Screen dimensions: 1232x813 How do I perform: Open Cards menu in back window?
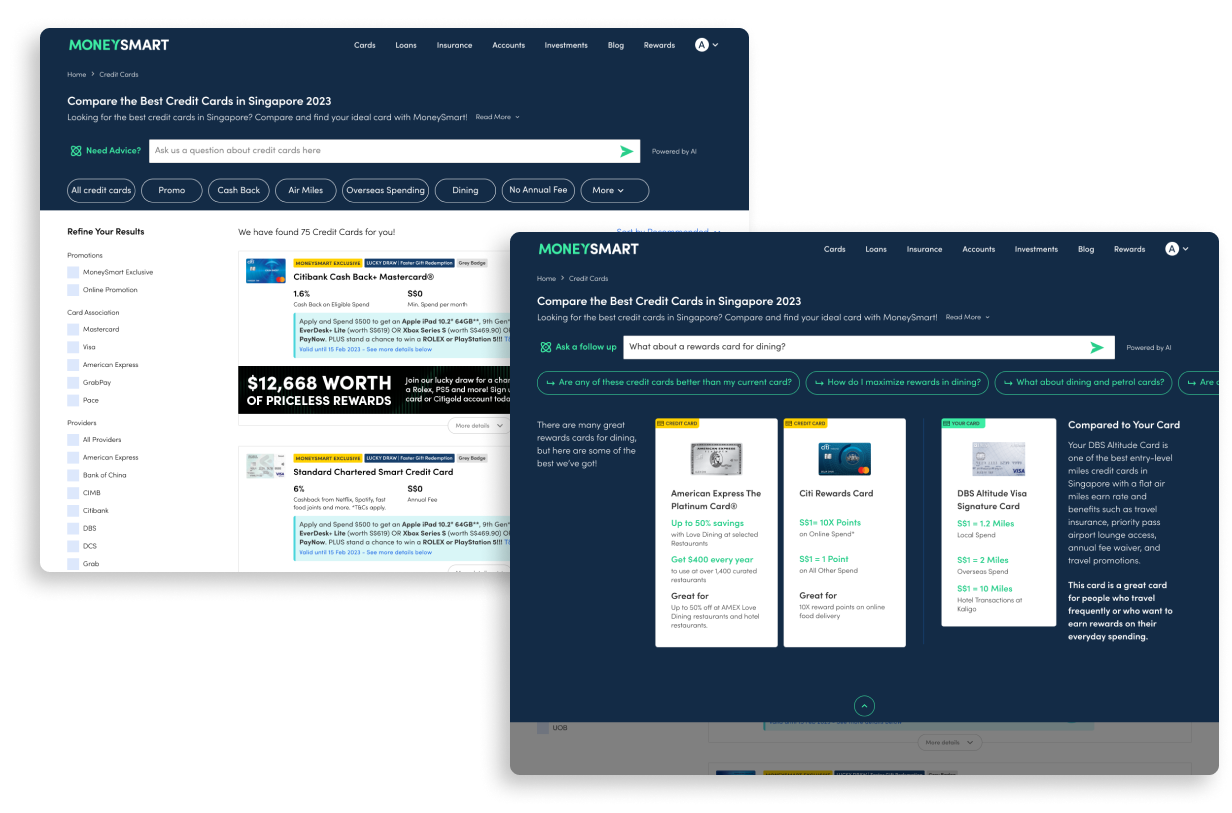pos(365,45)
